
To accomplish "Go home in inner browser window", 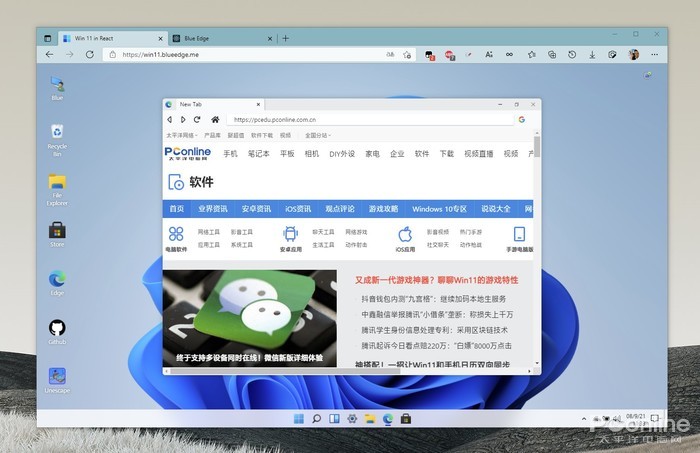I will click(215, 119).
